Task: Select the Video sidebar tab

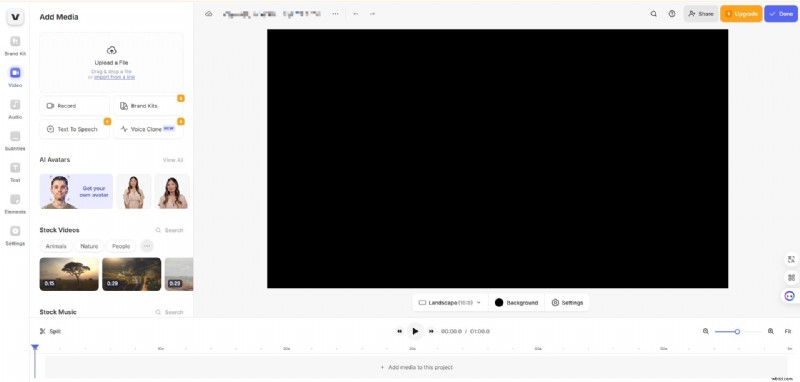Action: pos(15,77)
